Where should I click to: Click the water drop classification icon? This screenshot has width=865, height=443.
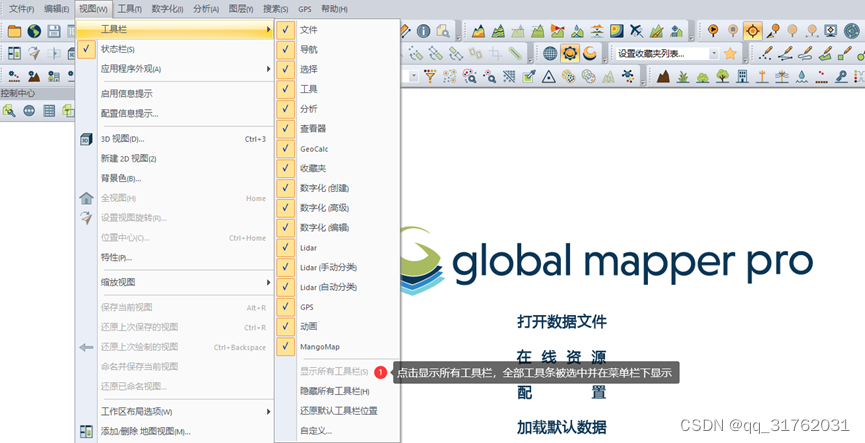[x=802, y=76]
